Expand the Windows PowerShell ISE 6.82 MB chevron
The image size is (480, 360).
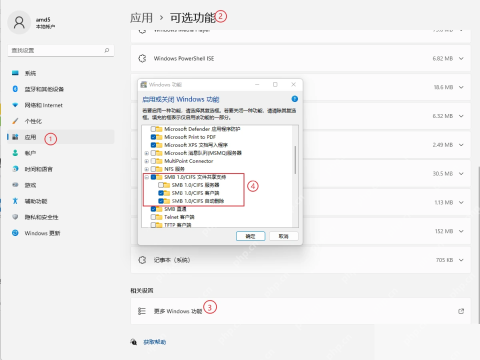click(x=461, y=58)
